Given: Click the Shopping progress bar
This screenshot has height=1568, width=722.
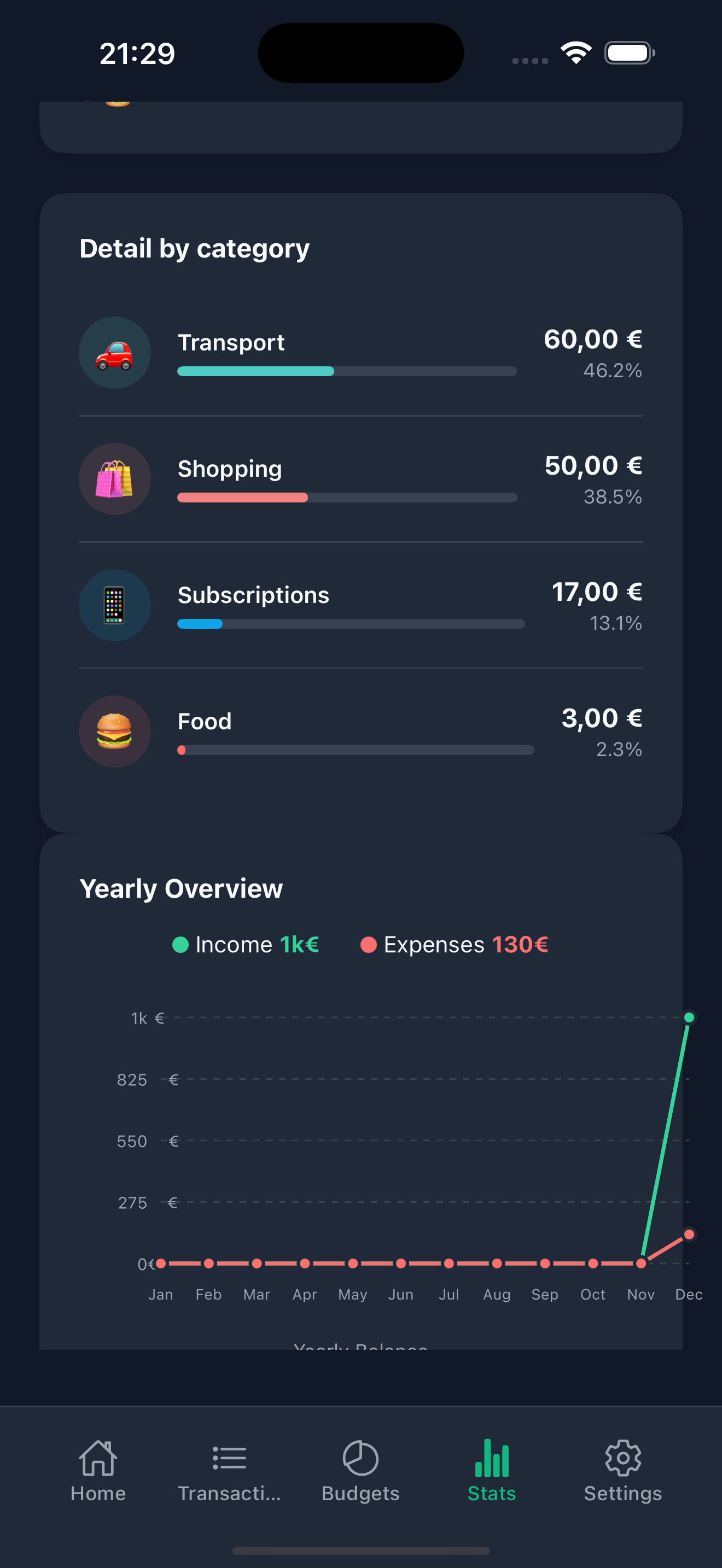Looking at the screenshot, I should pos(346,498).
